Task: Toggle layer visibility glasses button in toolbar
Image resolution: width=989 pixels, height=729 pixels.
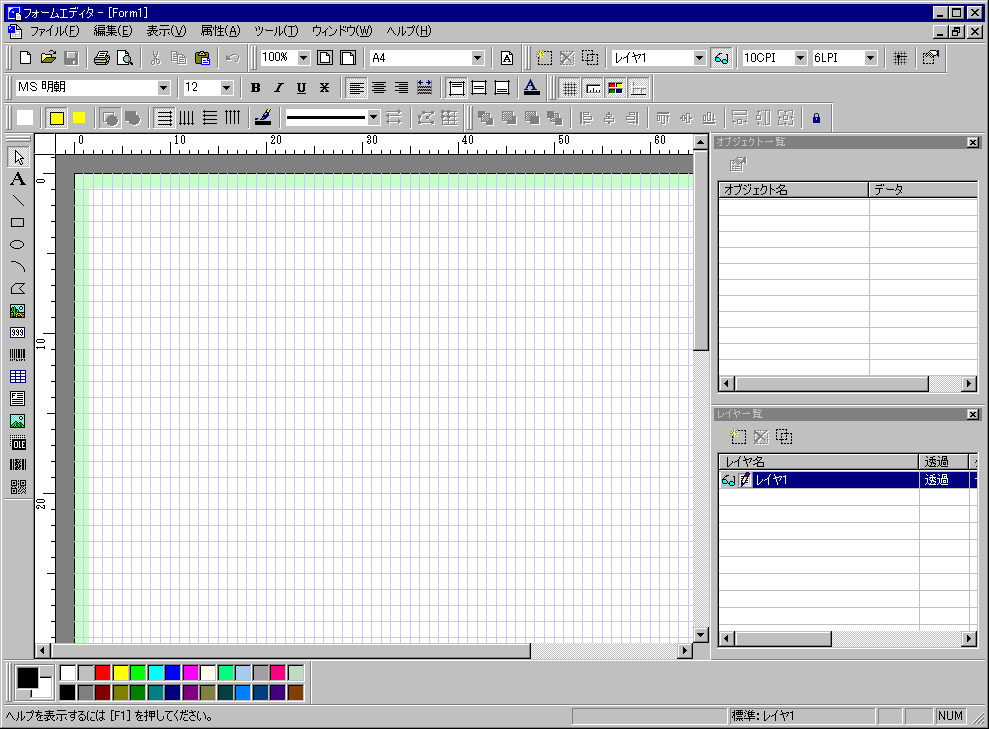Action: point(721,58)
